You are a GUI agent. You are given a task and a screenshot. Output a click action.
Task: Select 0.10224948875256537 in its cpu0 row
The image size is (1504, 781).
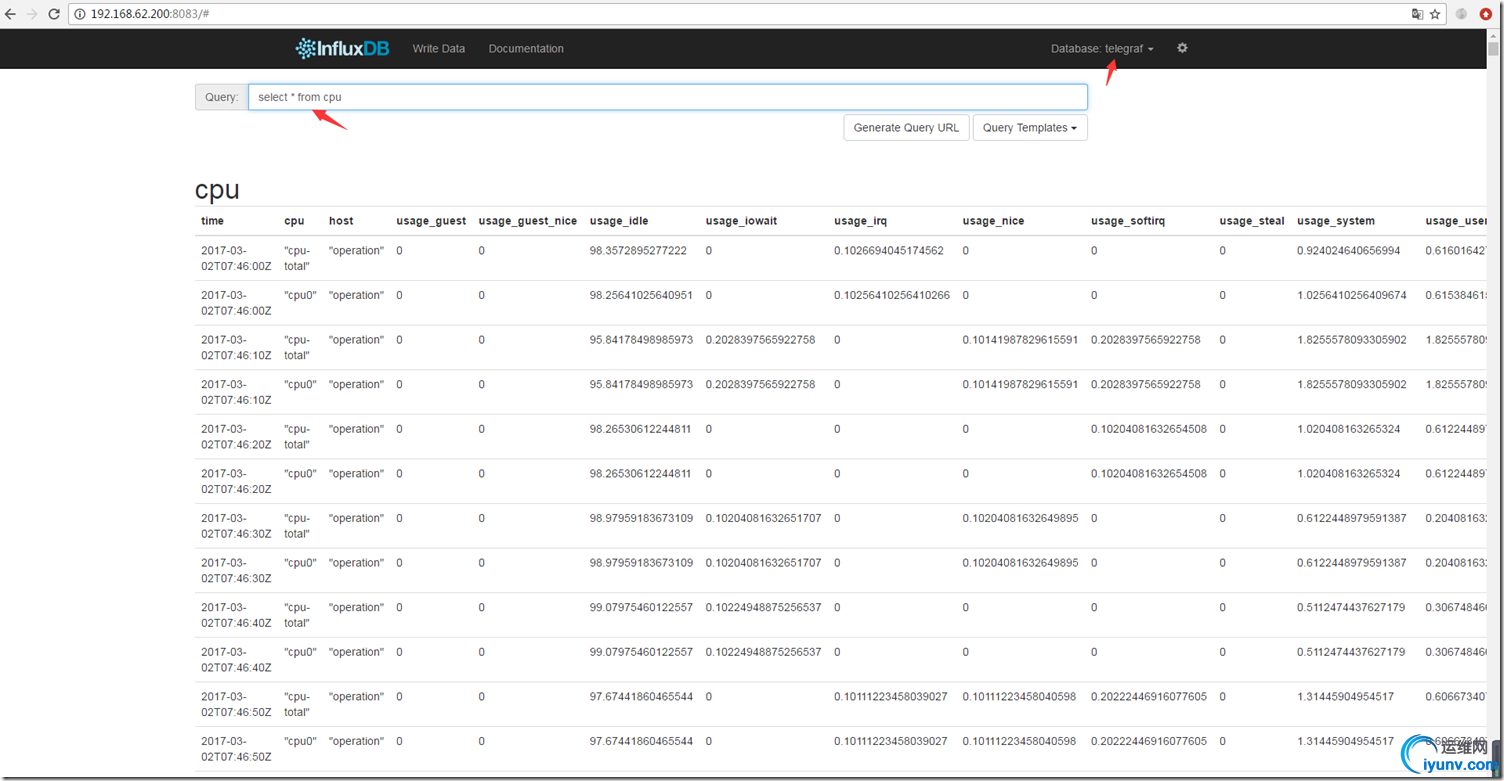763,652
